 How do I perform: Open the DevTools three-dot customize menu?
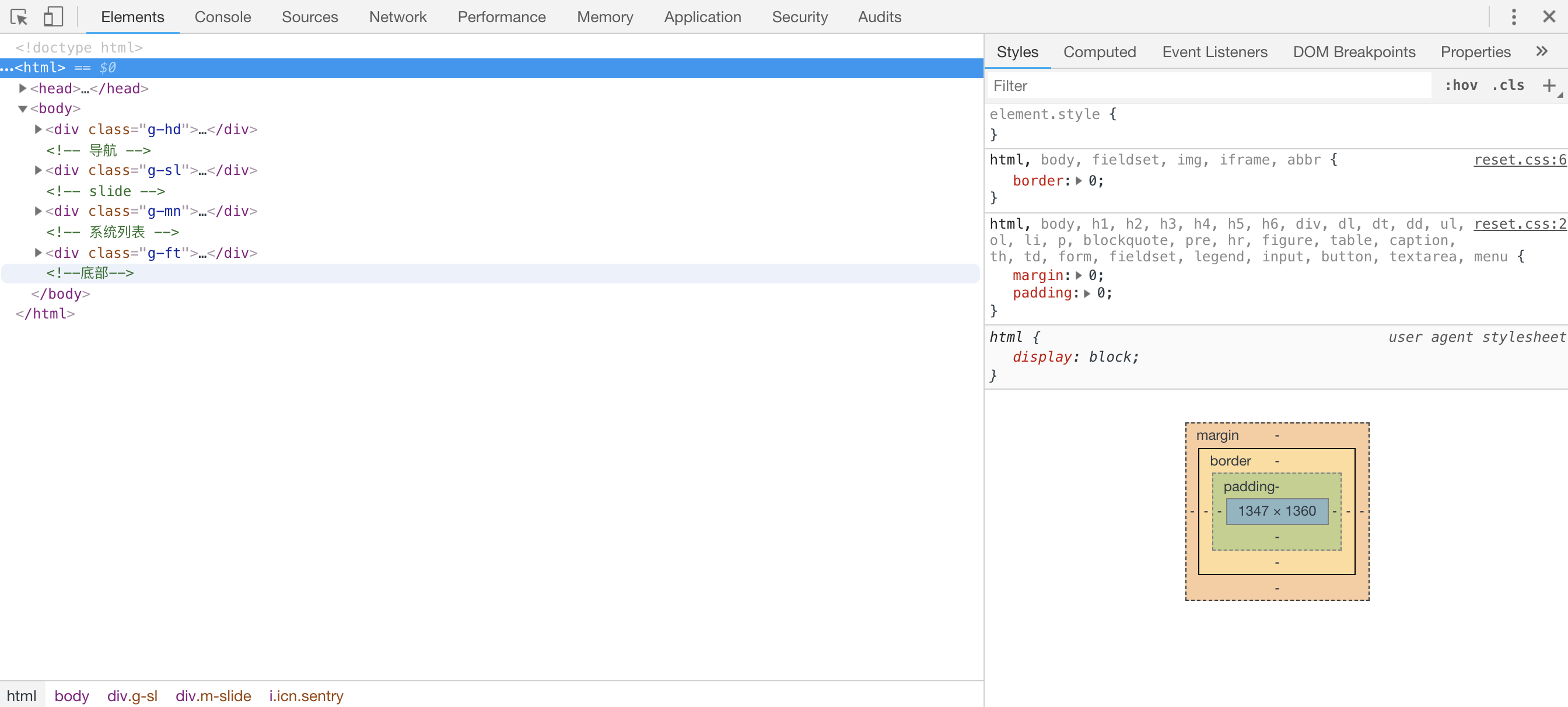[x=1513, y=16]
